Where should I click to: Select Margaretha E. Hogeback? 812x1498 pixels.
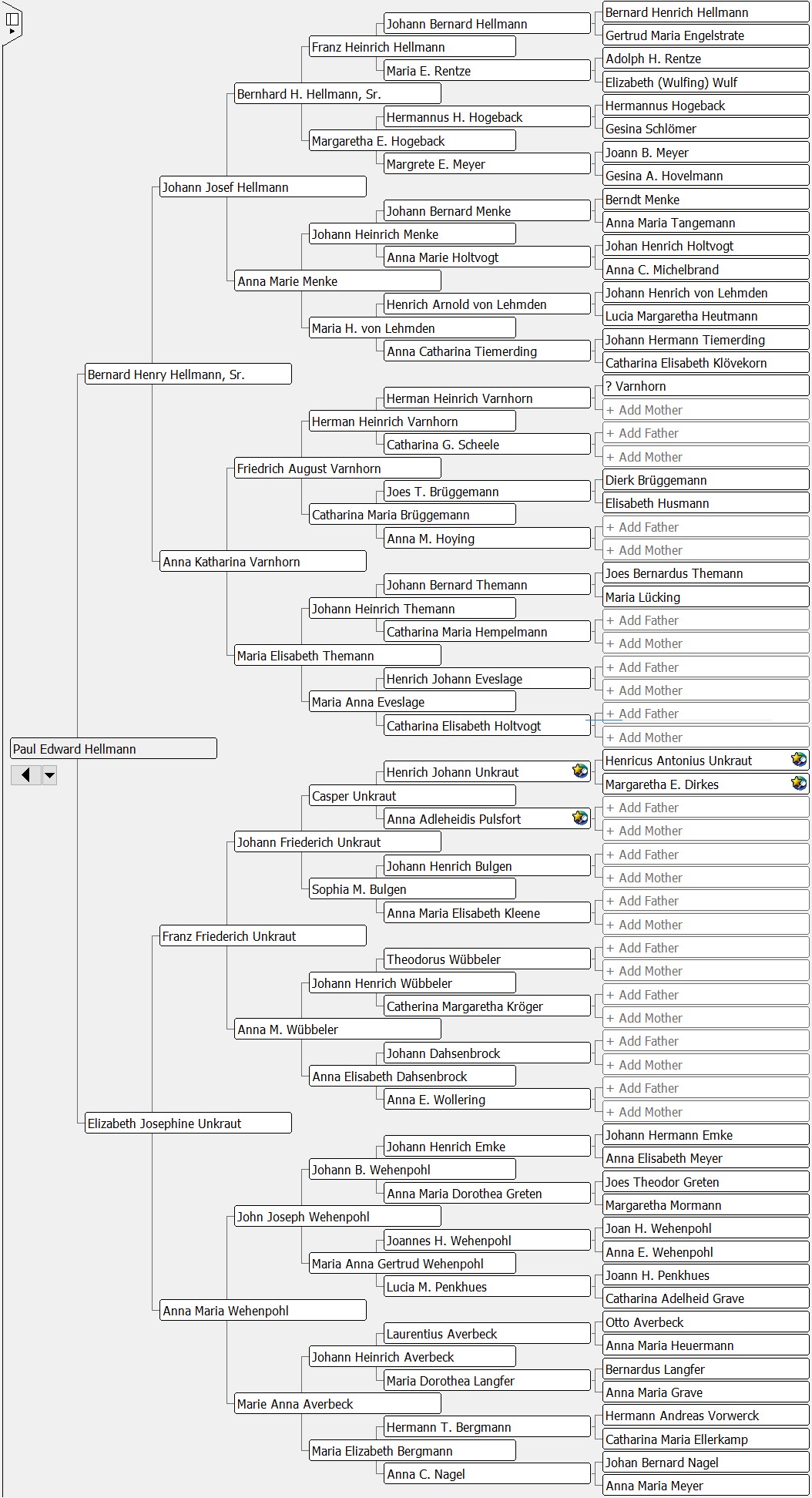click(412, 140)
